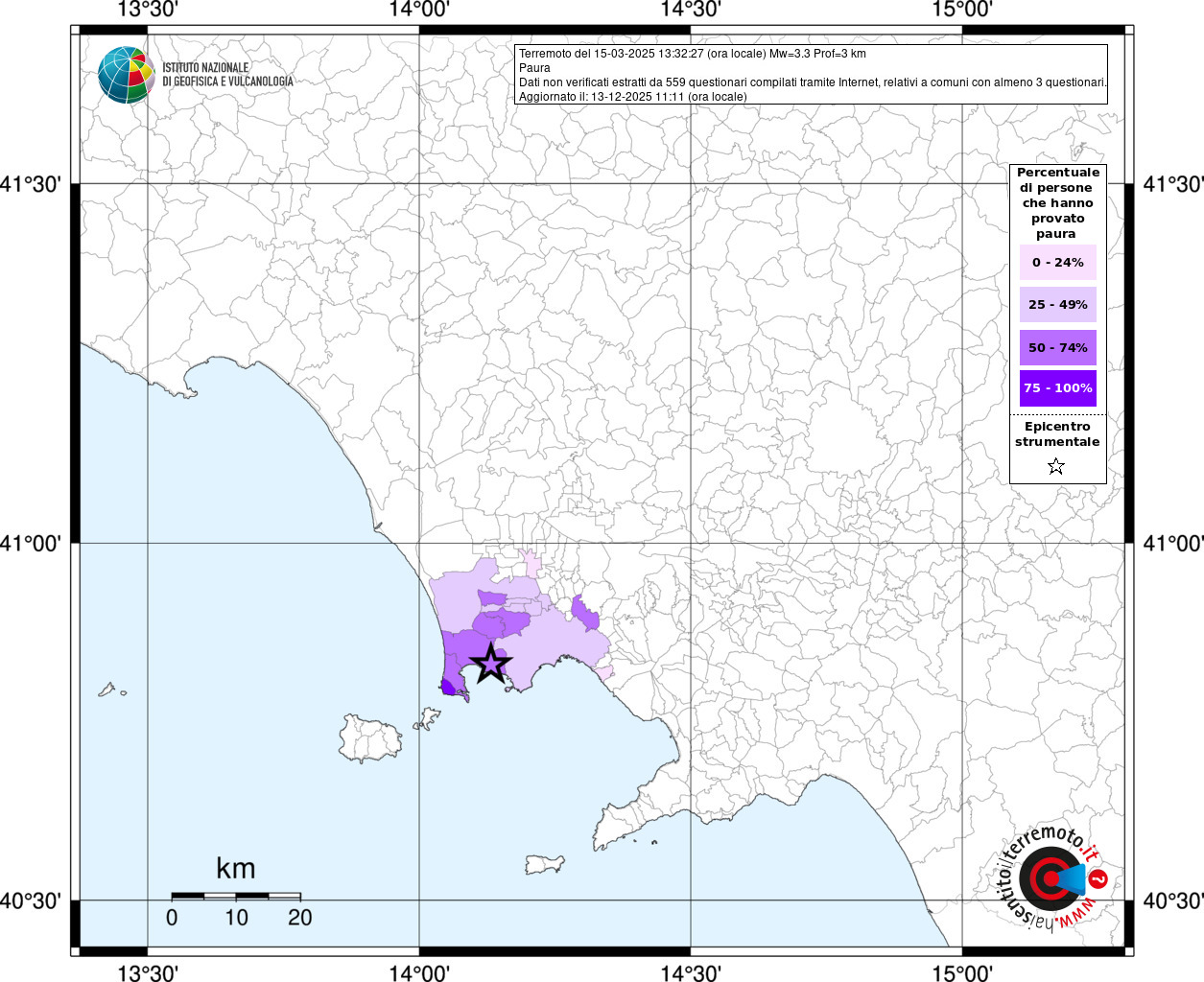This screenshot has width=1204, height=982.
Task: Click the bottom axis label 15°00'
Action: [x=962, y=972]
